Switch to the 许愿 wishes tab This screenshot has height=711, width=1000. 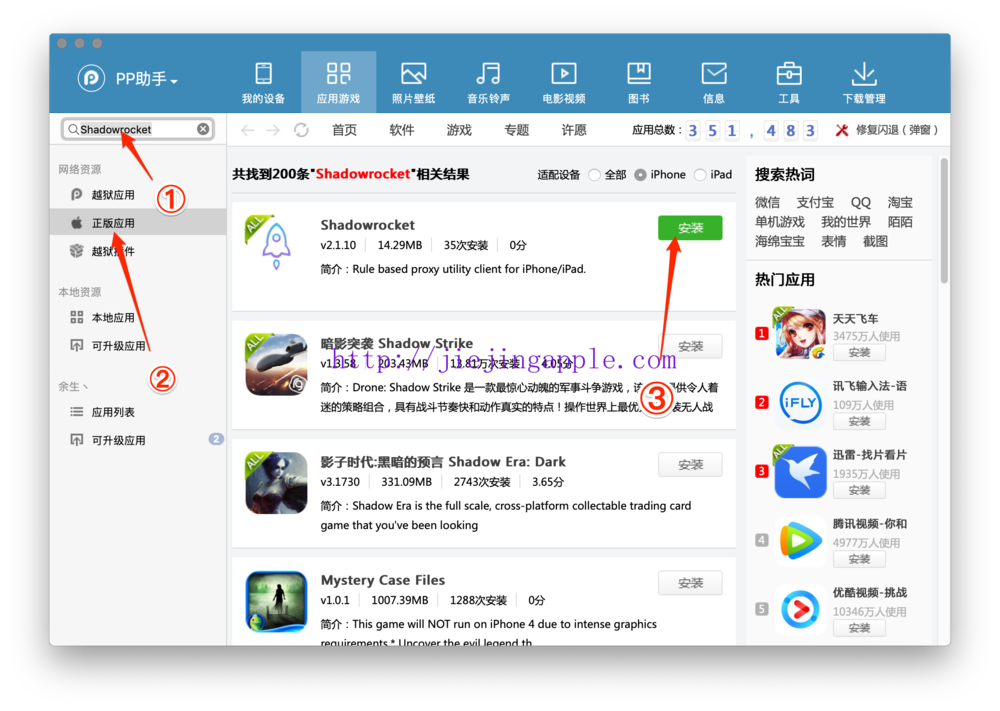pyautogui.click(x=574, y=130)
